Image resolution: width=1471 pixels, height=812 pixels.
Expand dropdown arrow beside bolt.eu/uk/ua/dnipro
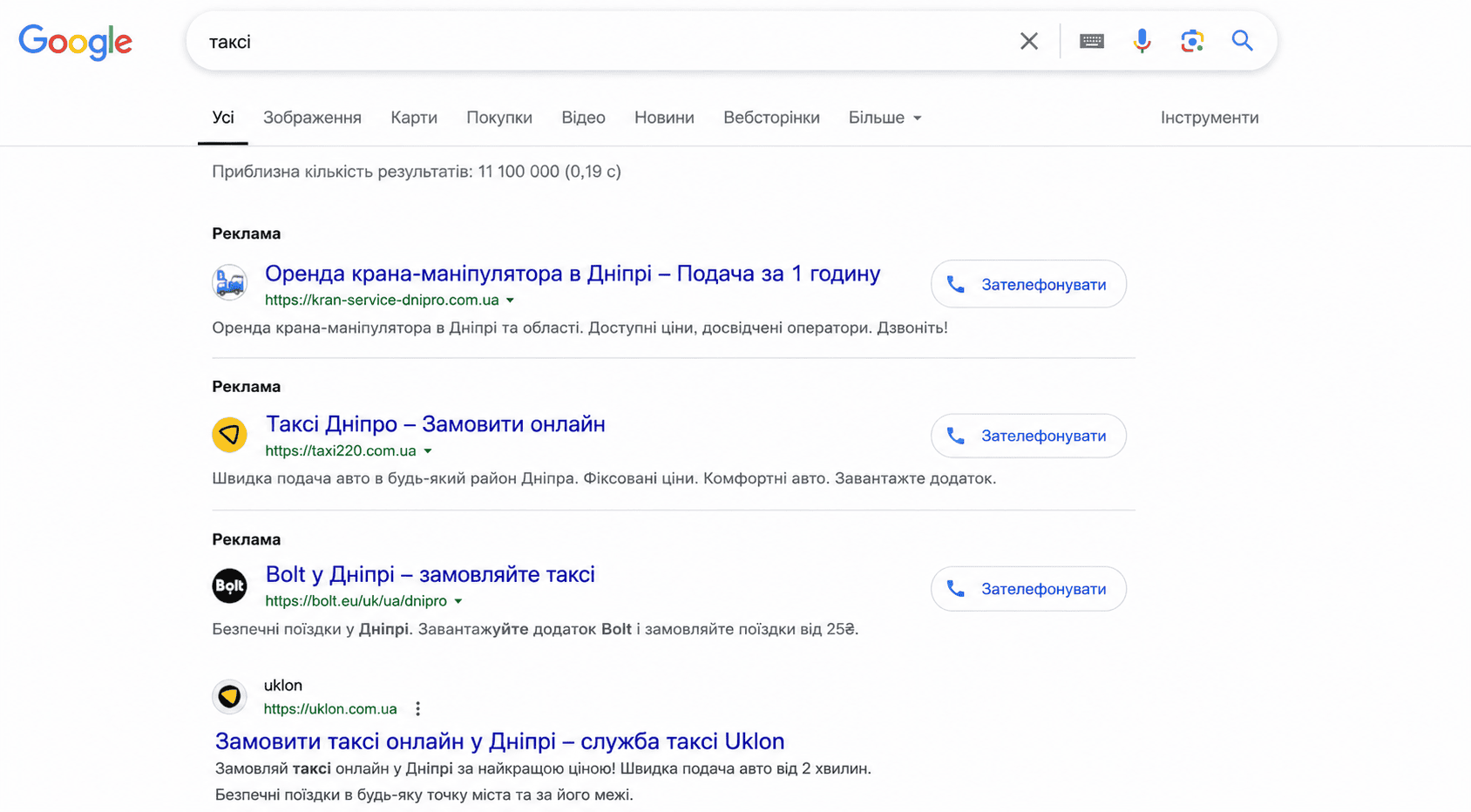tap(458, 601)
